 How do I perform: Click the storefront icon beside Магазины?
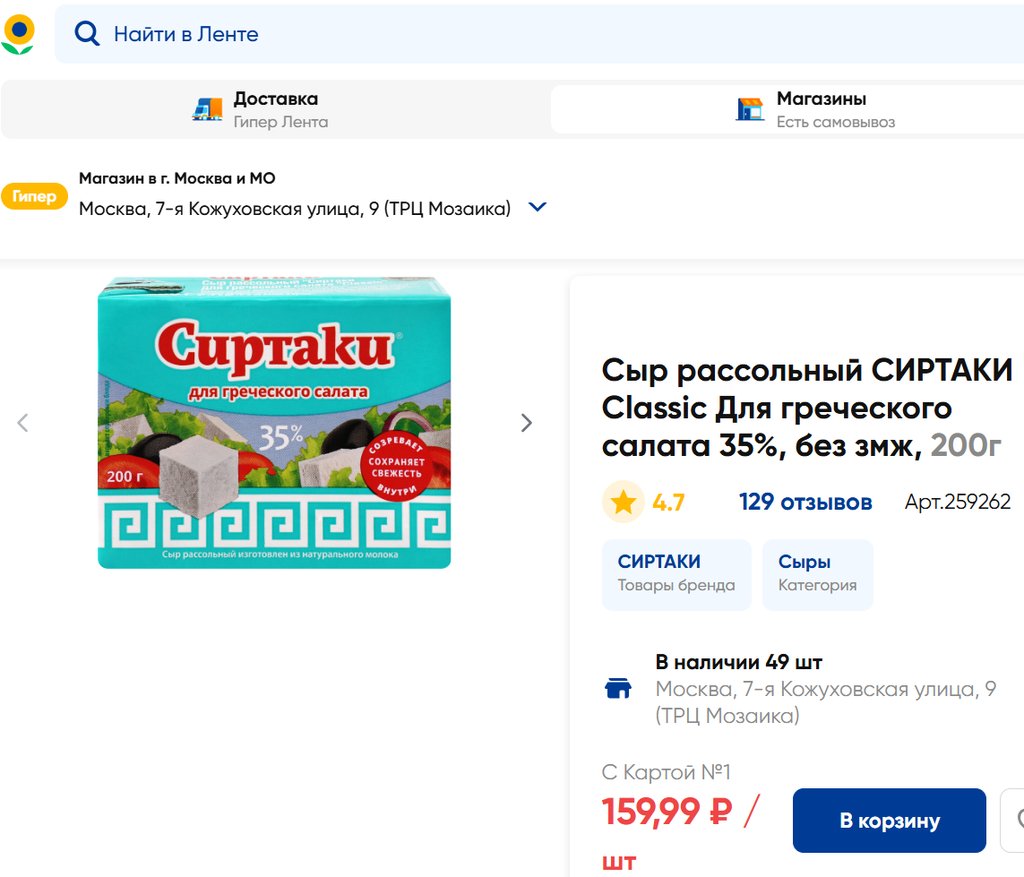point(749,109)
